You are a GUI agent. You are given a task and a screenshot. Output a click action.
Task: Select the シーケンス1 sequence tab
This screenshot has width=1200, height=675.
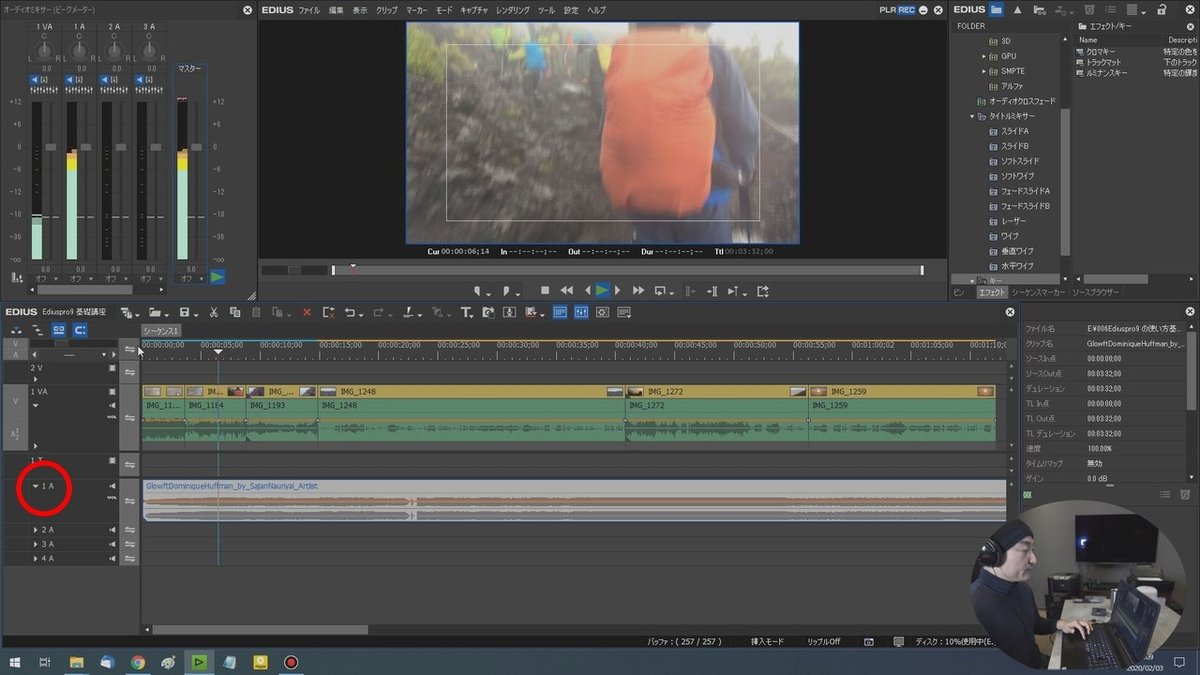pyautogui.click(x=160, y=330)
